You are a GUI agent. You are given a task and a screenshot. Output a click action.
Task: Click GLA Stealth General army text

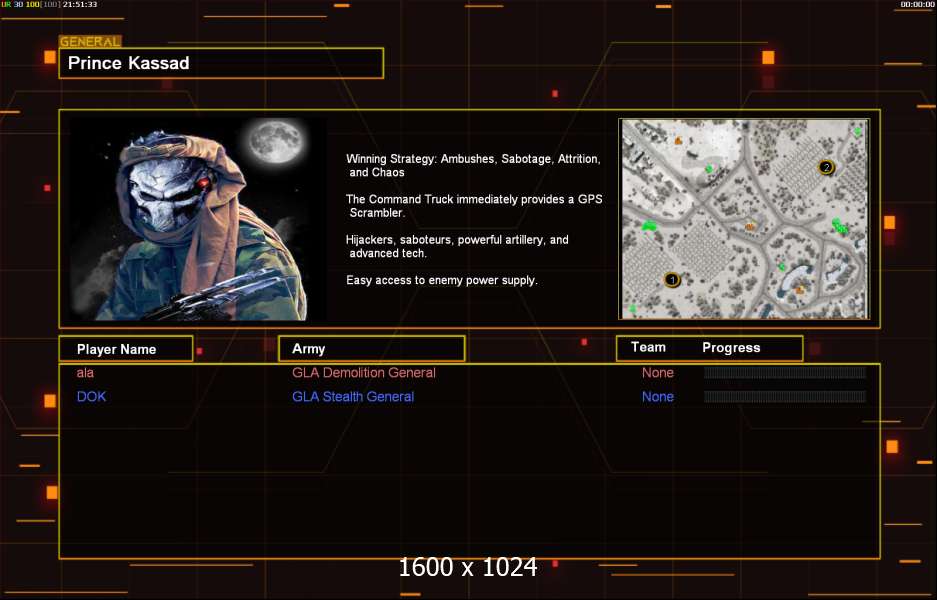click(x=353, y=397)
